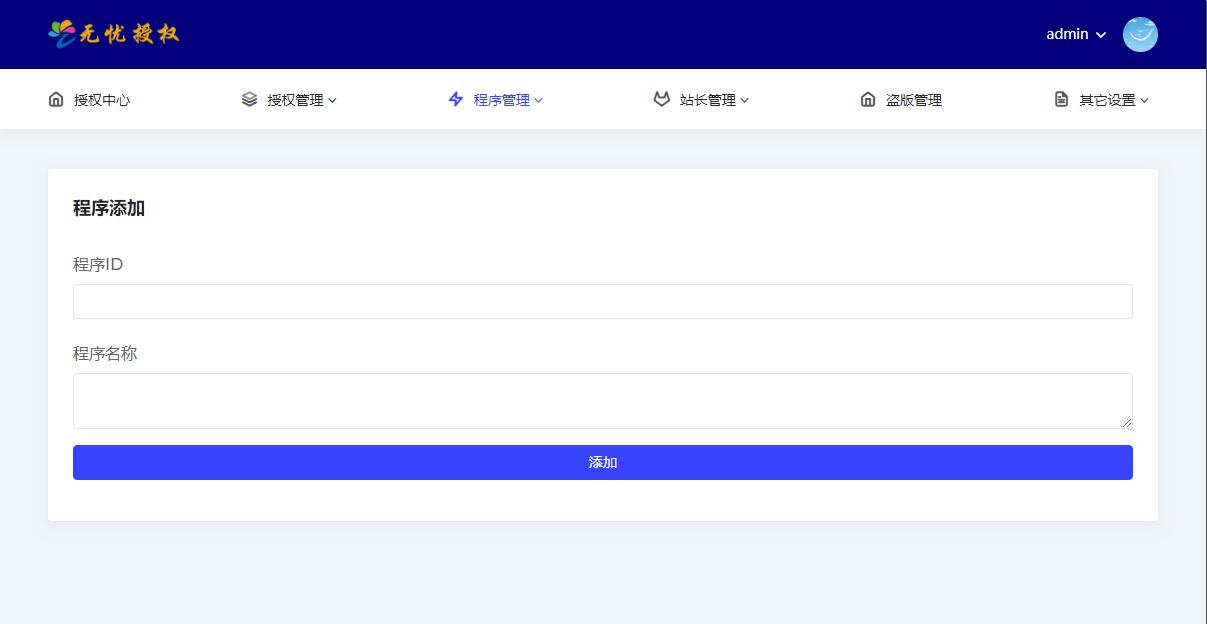Click the 无忧授权 logo

(x=114, y=34)
